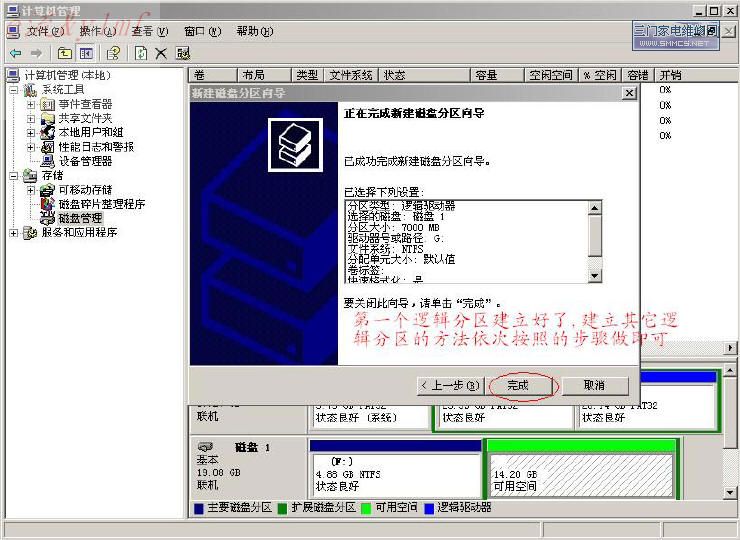Collapse the 存储 tree node
Image resolution: width=740 pixels, height=540 pixels.
[13, 176]
